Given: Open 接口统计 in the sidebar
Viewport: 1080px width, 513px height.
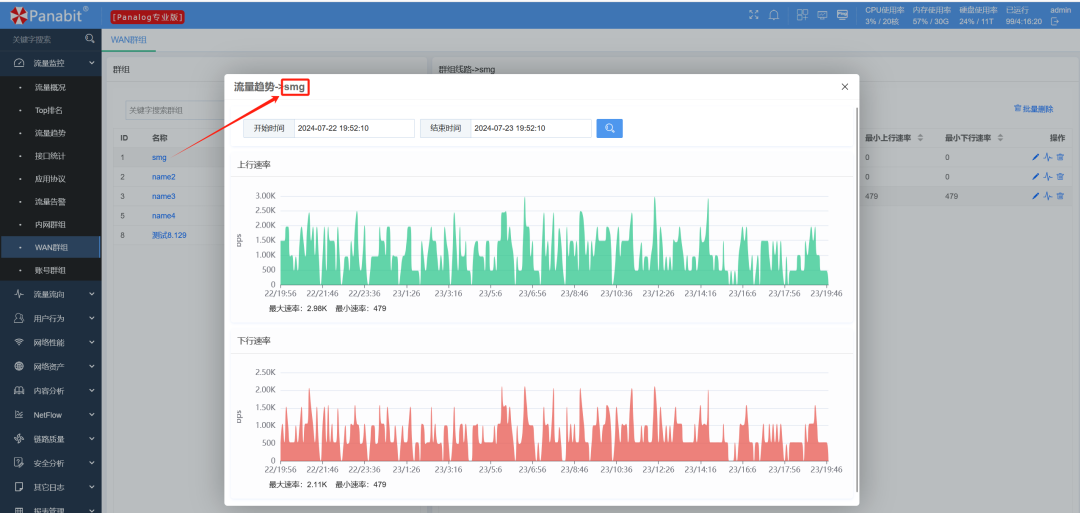Looking at the screenshot, I should (x=50, y=156).
